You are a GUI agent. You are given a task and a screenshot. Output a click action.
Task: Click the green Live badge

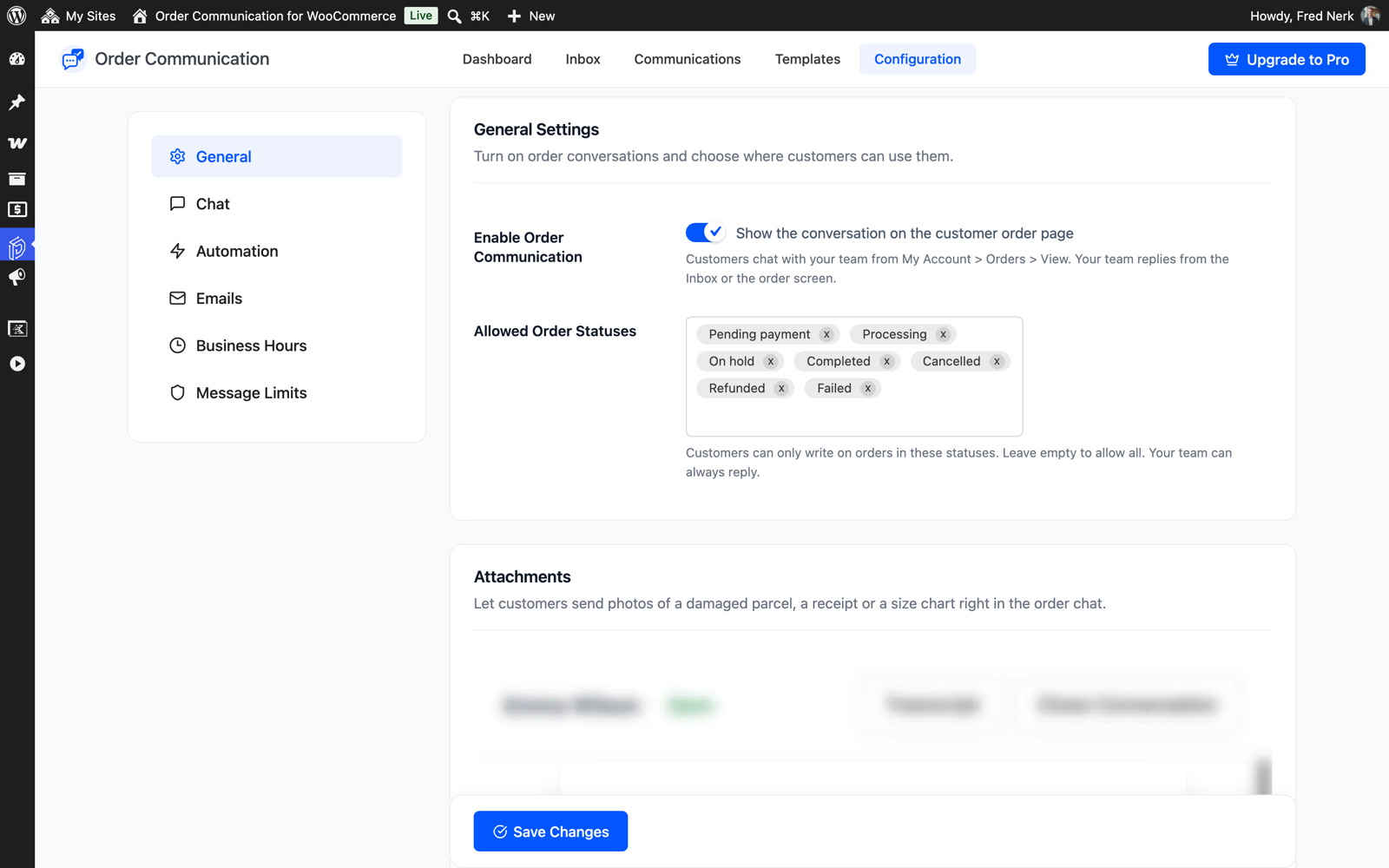click(421, 16)
